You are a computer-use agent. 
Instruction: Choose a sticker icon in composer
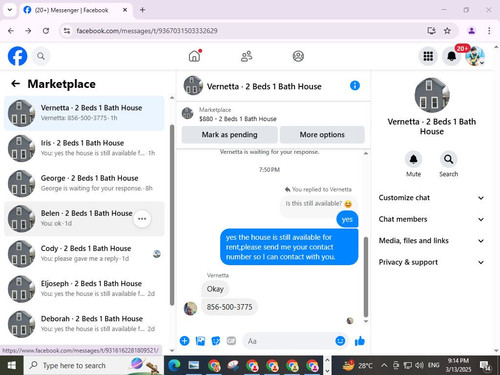216,341
